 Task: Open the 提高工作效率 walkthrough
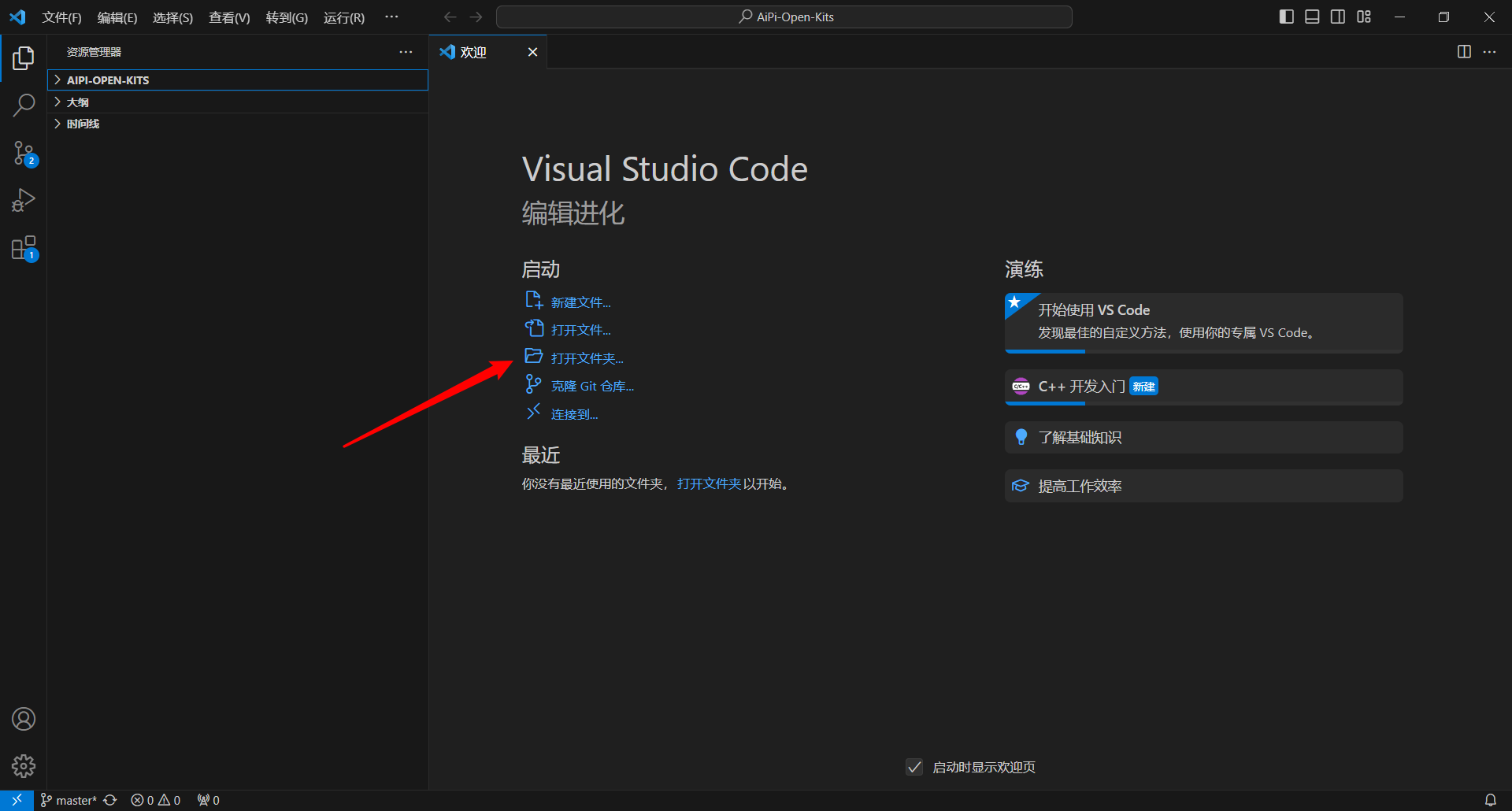click(x=1203, y=486)
